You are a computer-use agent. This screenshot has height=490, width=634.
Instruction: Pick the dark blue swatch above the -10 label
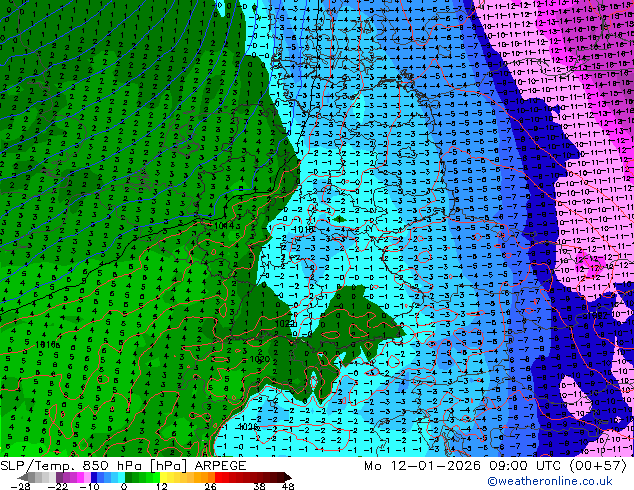coord(94,477)
